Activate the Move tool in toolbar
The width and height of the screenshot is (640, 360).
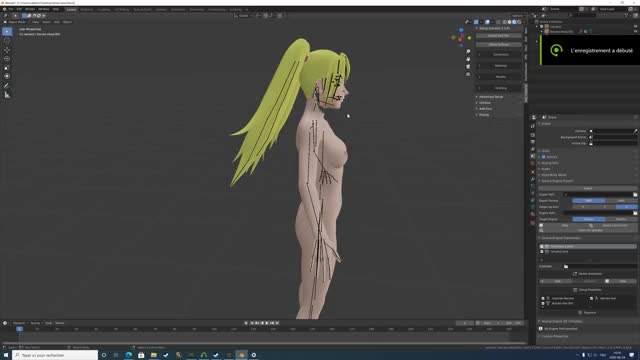tap(7, 50)
